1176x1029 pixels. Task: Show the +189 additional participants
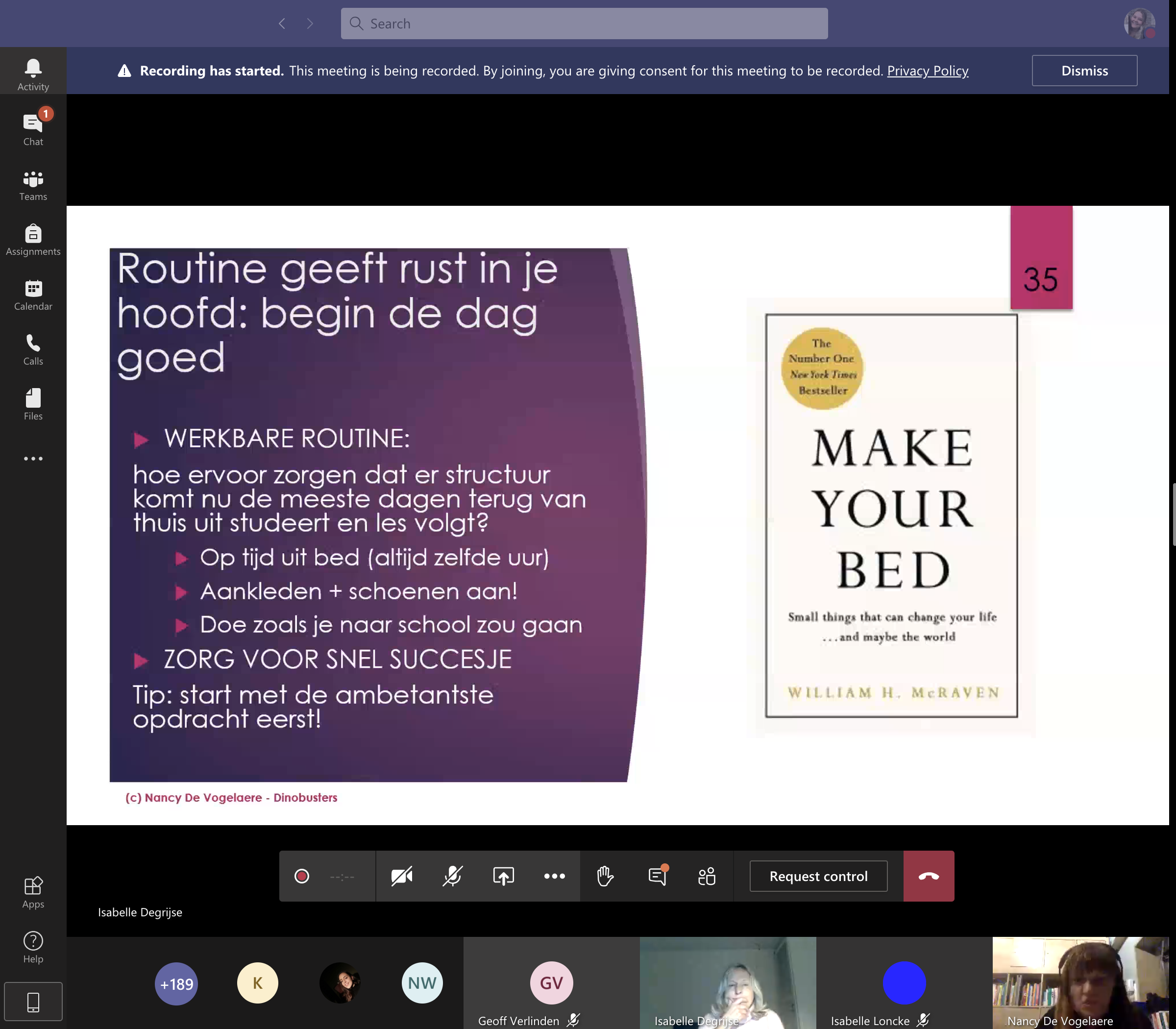pyautogui.click(x=176, y=983)
